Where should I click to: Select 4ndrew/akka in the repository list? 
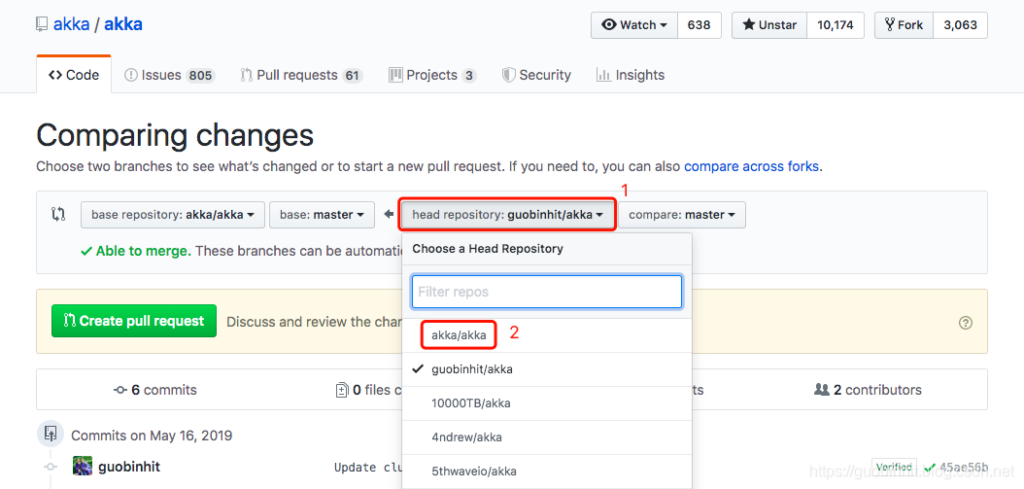(547, 437)
